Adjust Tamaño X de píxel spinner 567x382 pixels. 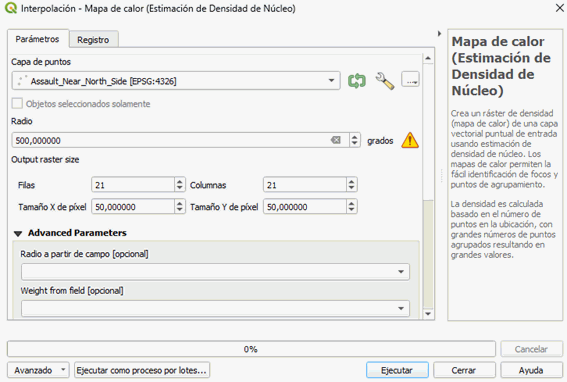coord(180,207)
